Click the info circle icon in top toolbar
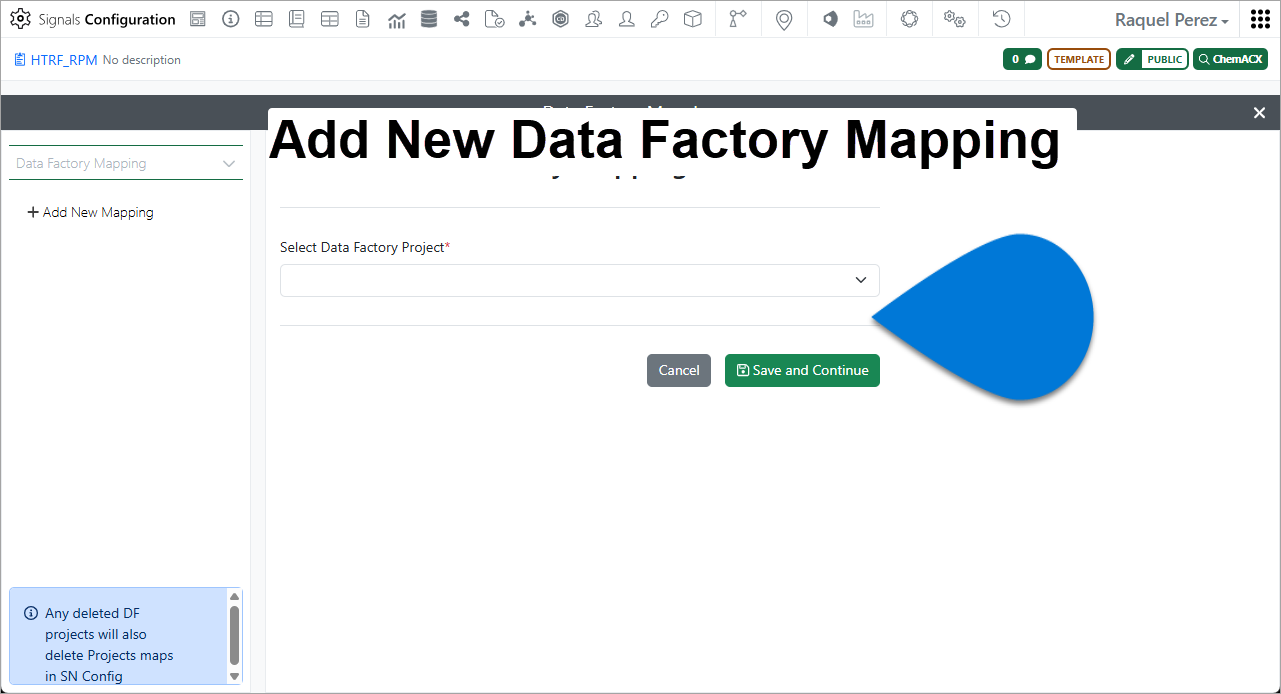 (x=231, y=19)
